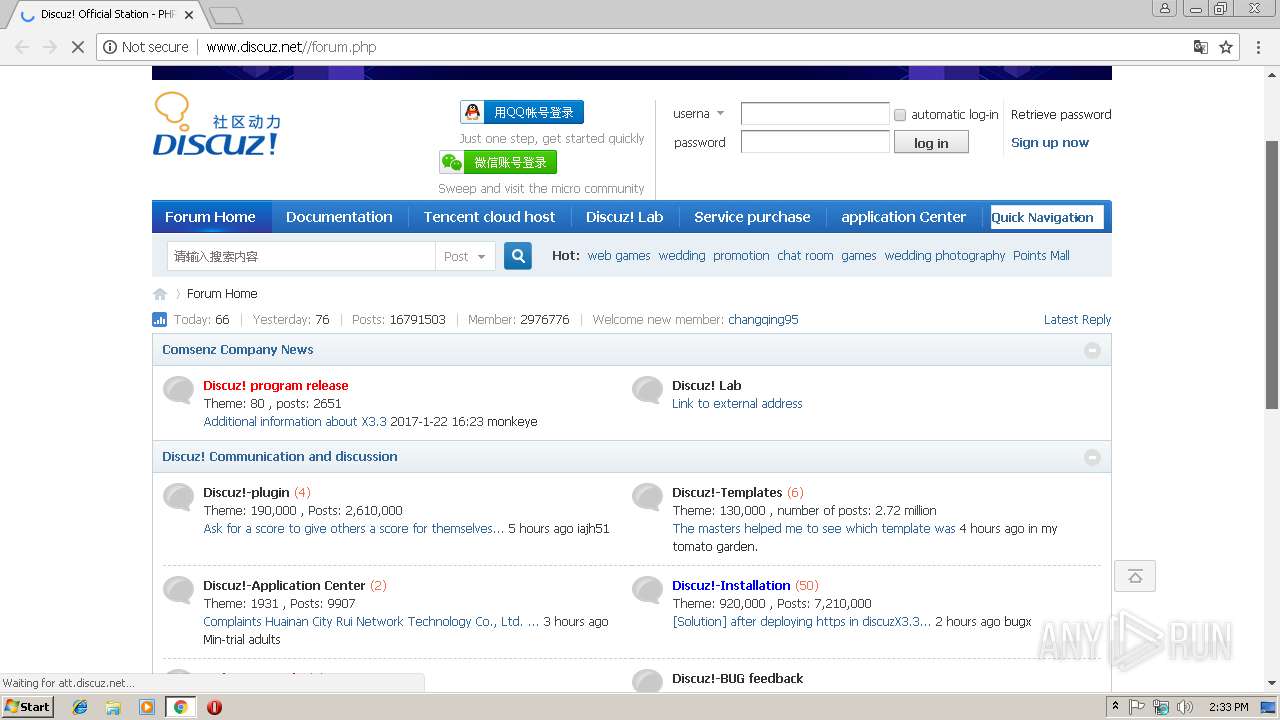Open the Tencent cloud host nav item
Screen dimensions: 1280x720
click(x=489, y=217)
